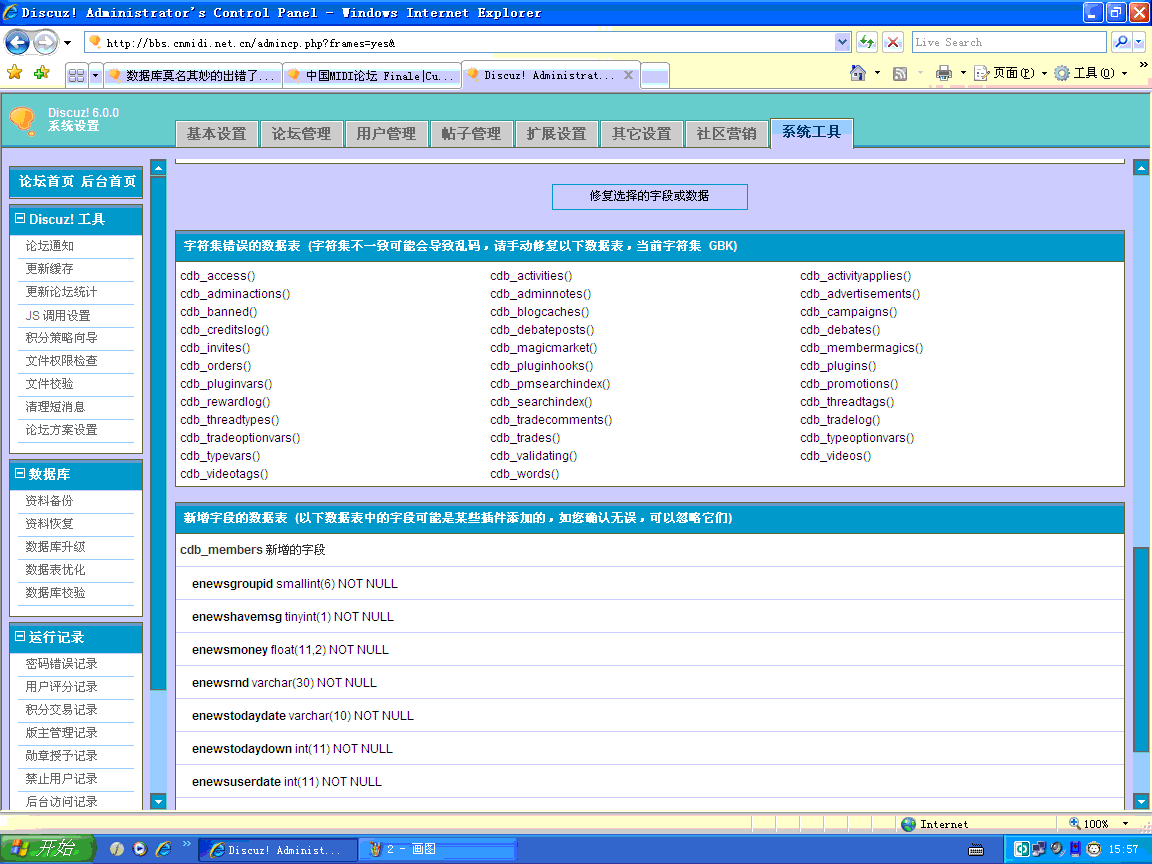
Task: Click the main panel scroll up arrow
Action: tap(1140, 168)
